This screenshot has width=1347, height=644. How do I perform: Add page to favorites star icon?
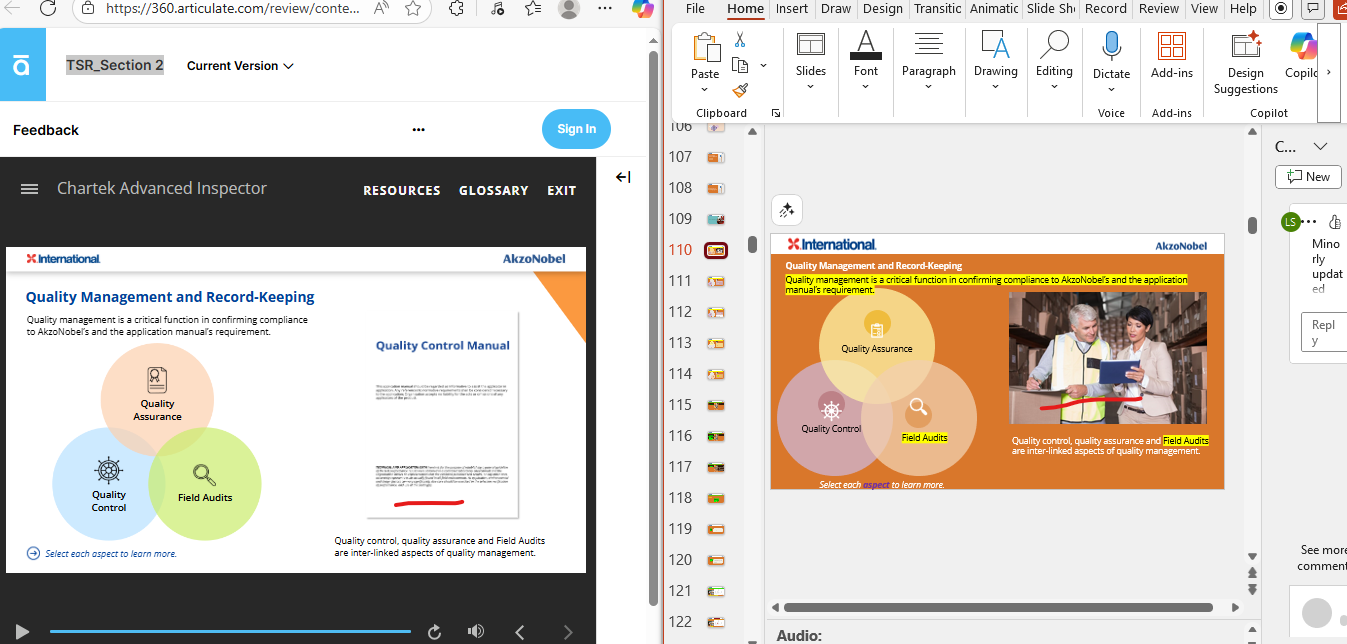click(413, 8)
